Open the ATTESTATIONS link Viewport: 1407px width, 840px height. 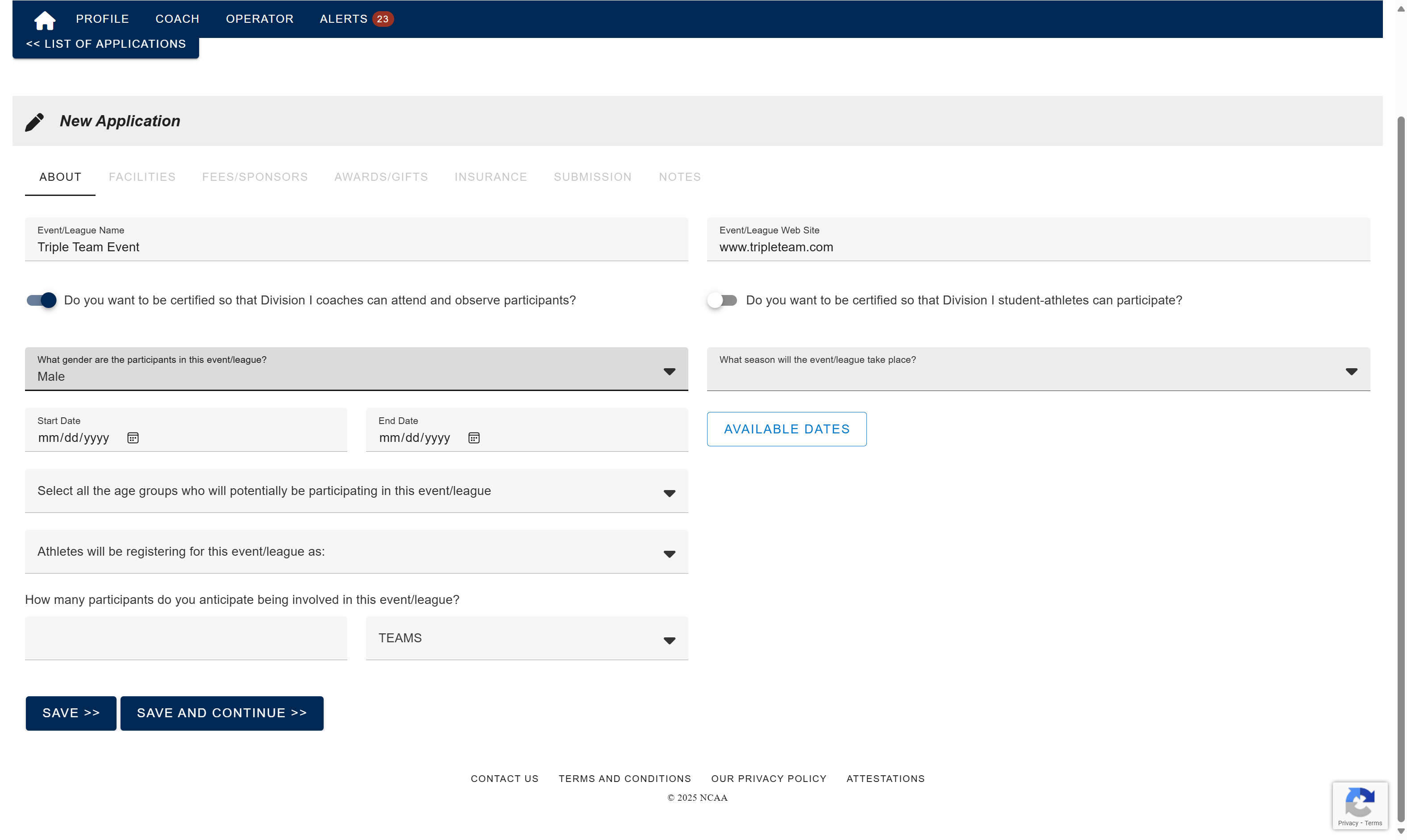point(885,779)
